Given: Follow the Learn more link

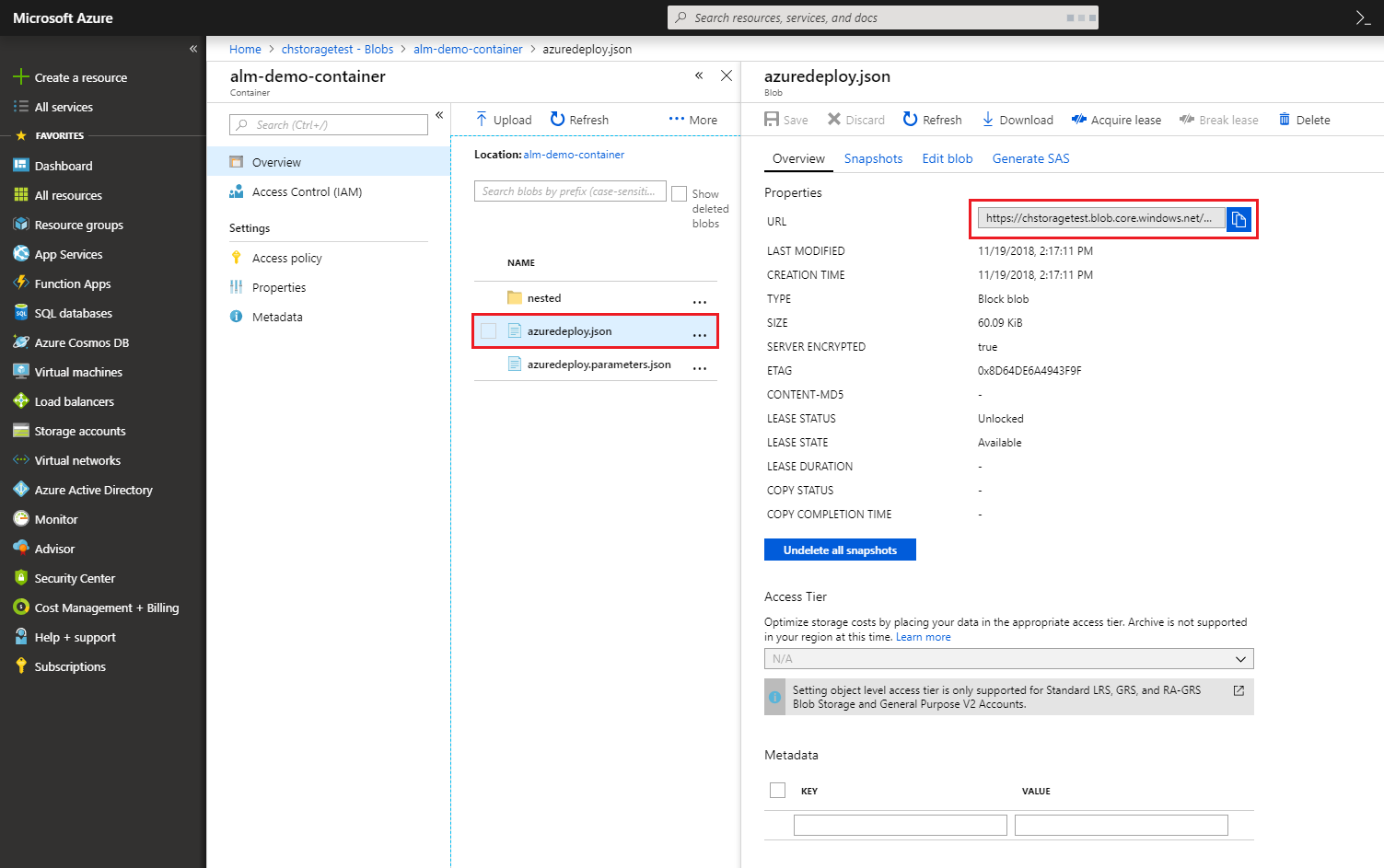Looking at the screenshot, I should point(923,637).
